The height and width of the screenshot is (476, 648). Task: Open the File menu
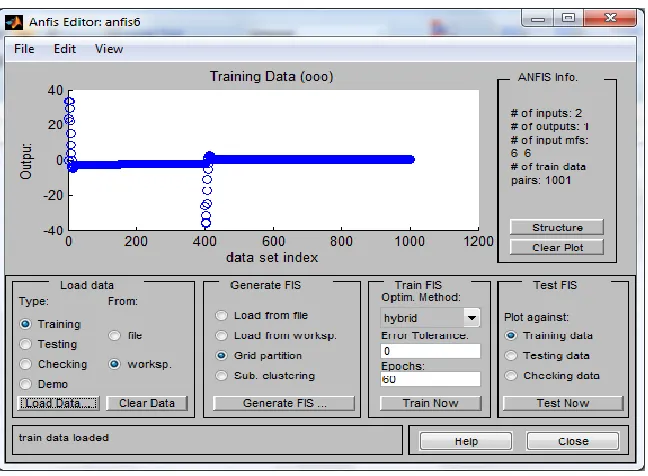[x=24, y=49]
